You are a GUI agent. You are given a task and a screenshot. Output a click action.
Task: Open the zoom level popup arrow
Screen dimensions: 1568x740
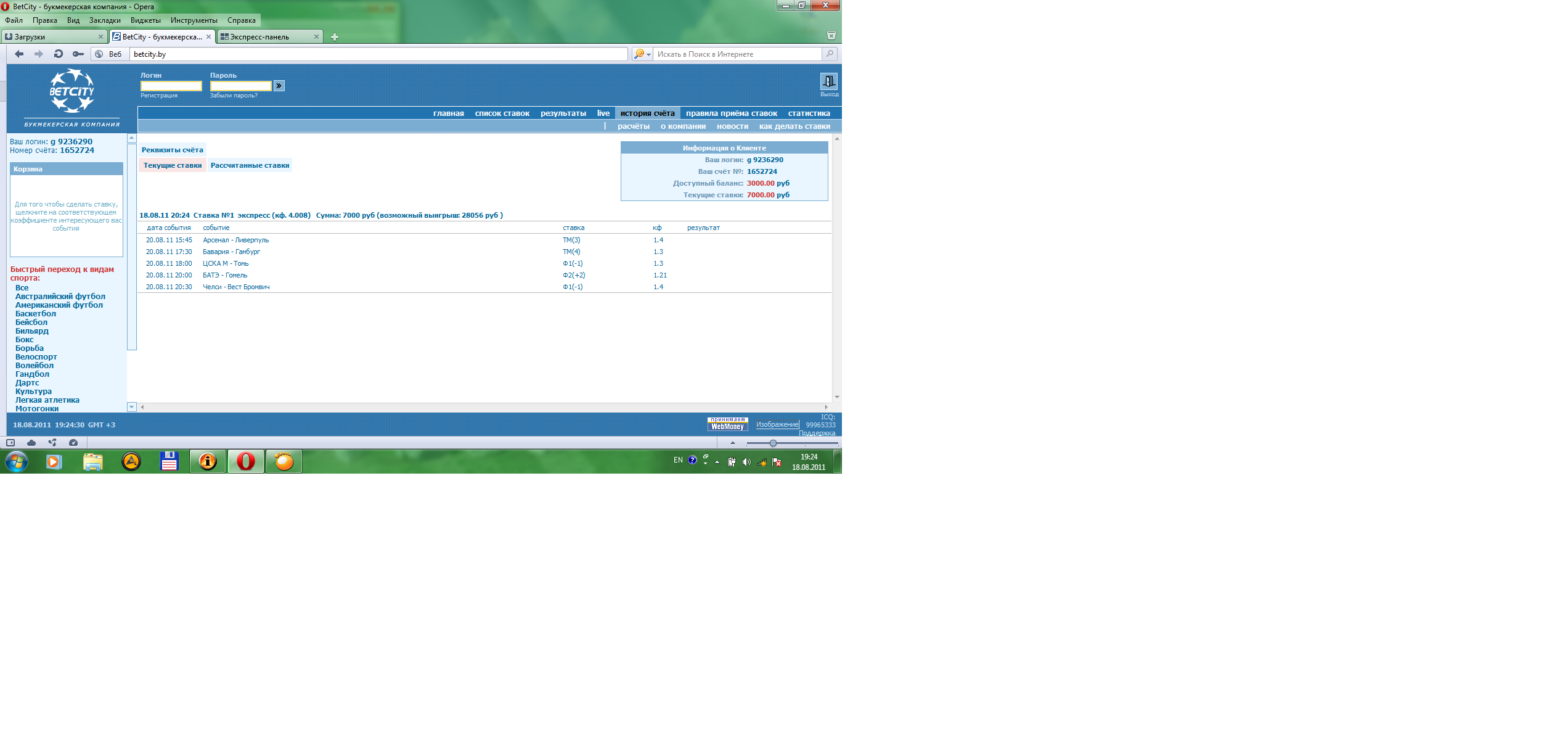point(733,443)
